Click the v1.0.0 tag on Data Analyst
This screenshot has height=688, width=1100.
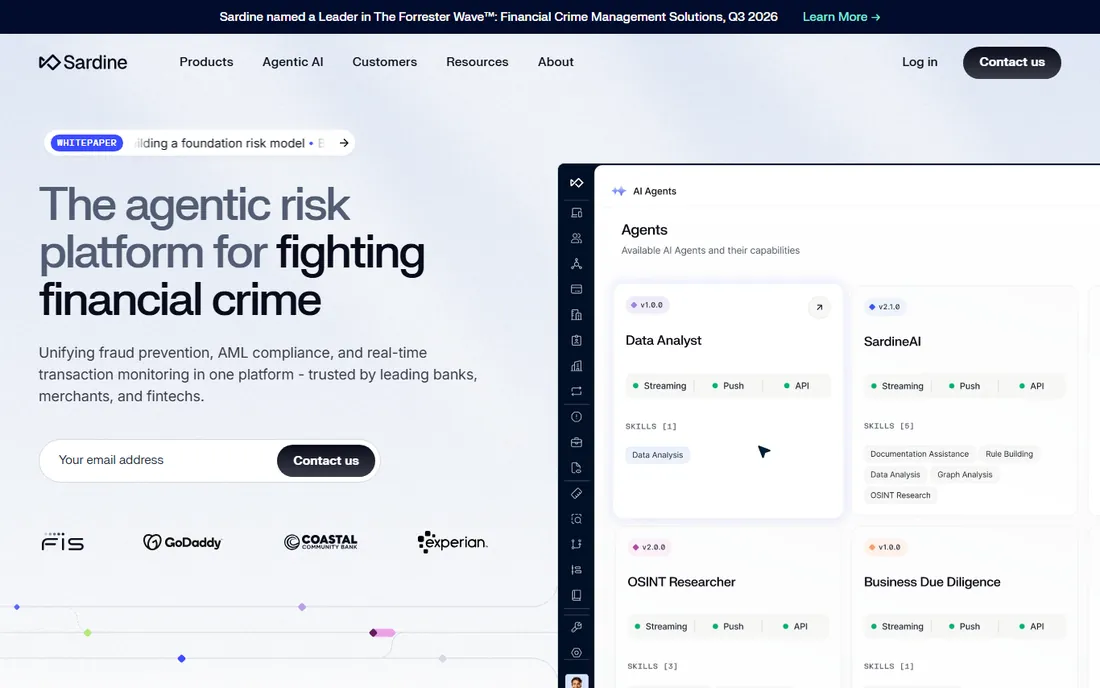647,305
